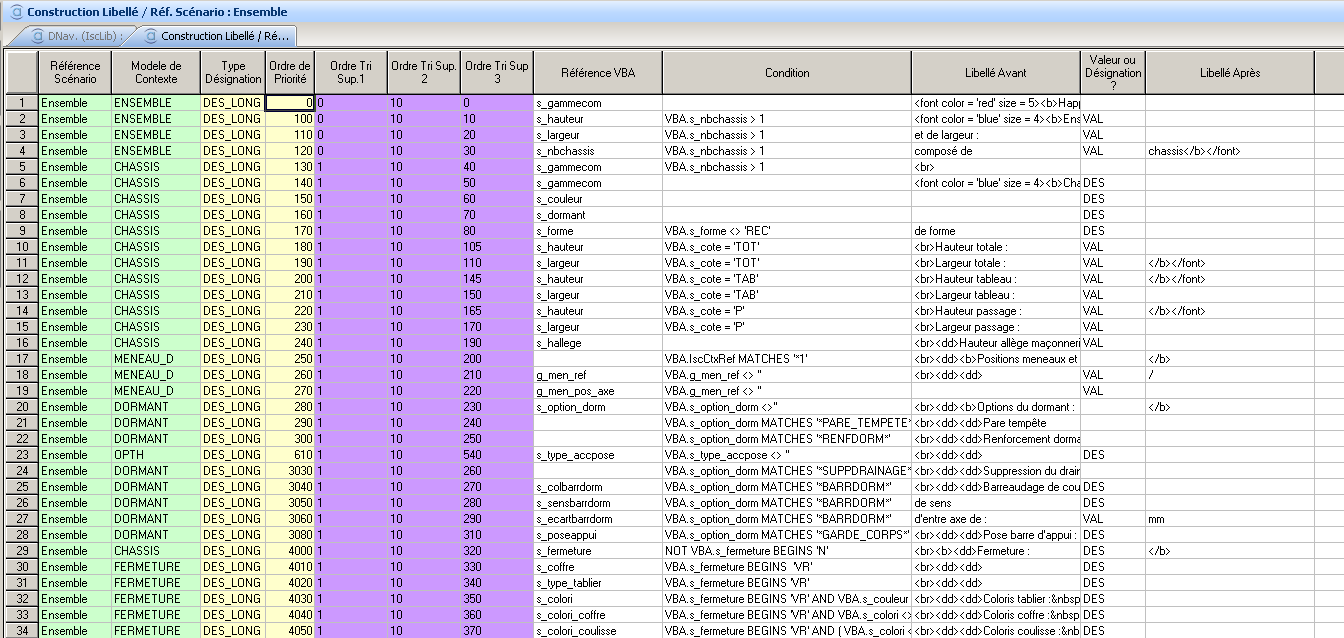Click the Ordre de Priorité cell in row 1
Image resolution: width=1344 pixels, height=638 pixels.
point(290,103)
